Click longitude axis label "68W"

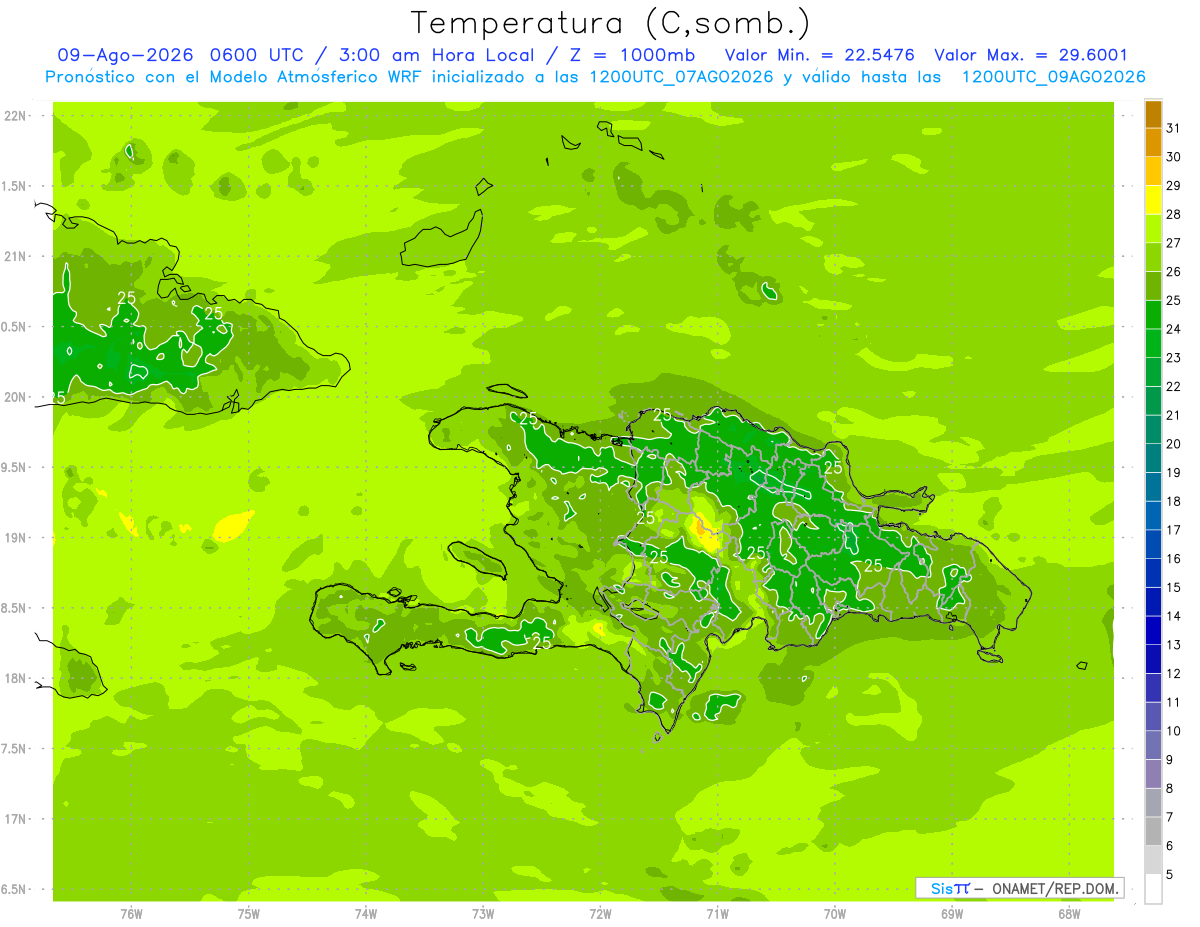click(1069, 913)
